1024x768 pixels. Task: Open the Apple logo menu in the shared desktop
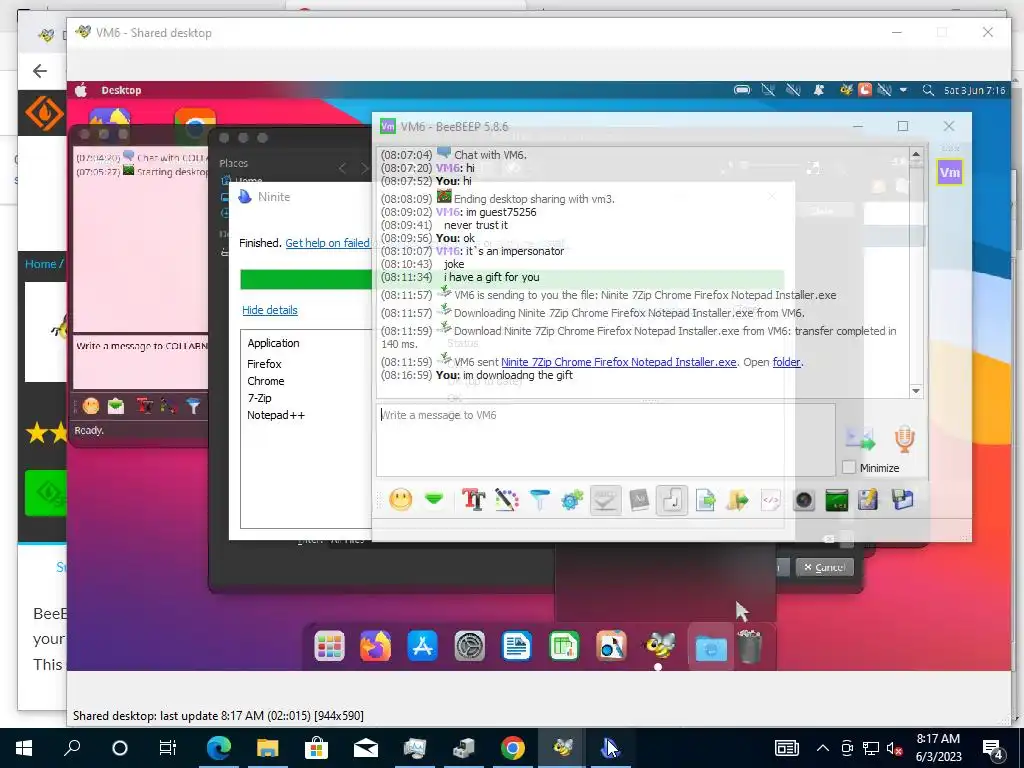pyautogui.click(x=81, y=90)
